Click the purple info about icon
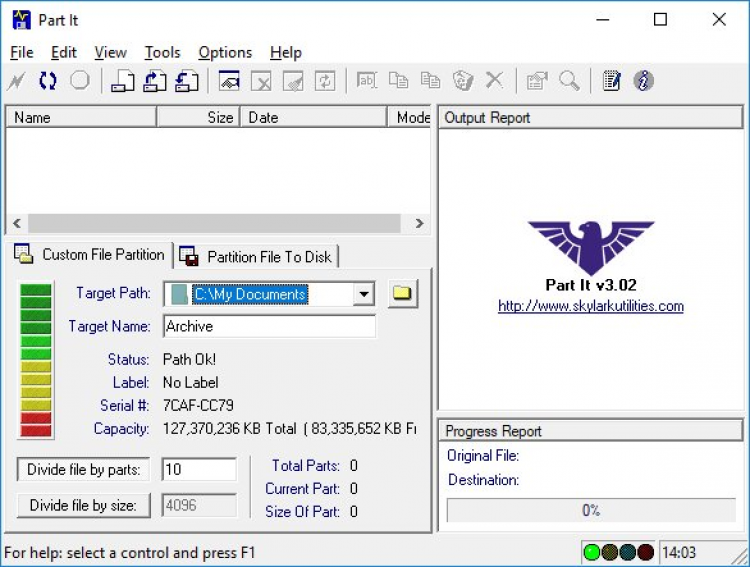Screen dimensions: 750x567 click(643, 80)
